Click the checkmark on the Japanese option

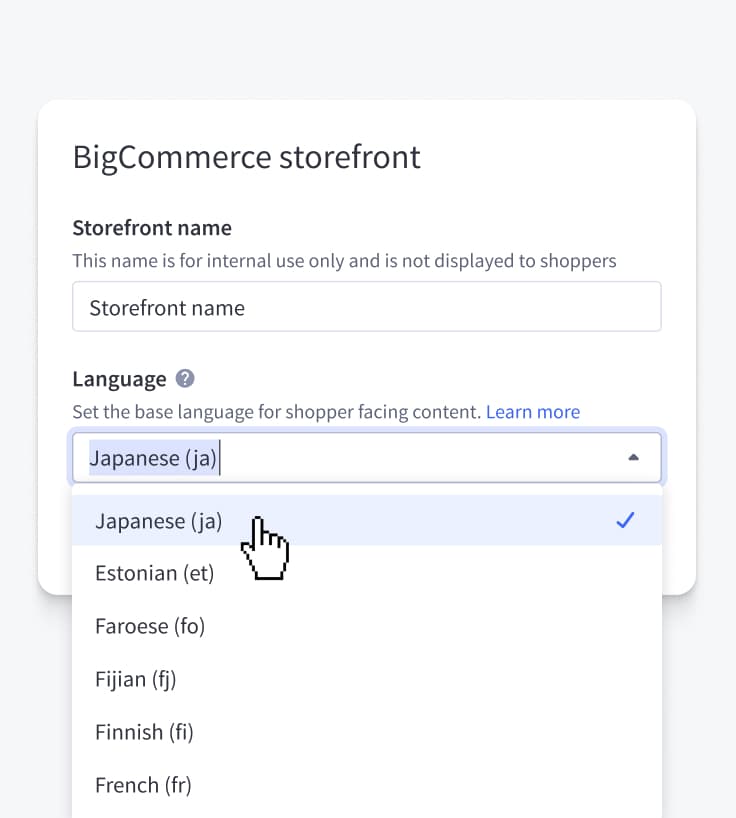625,520
